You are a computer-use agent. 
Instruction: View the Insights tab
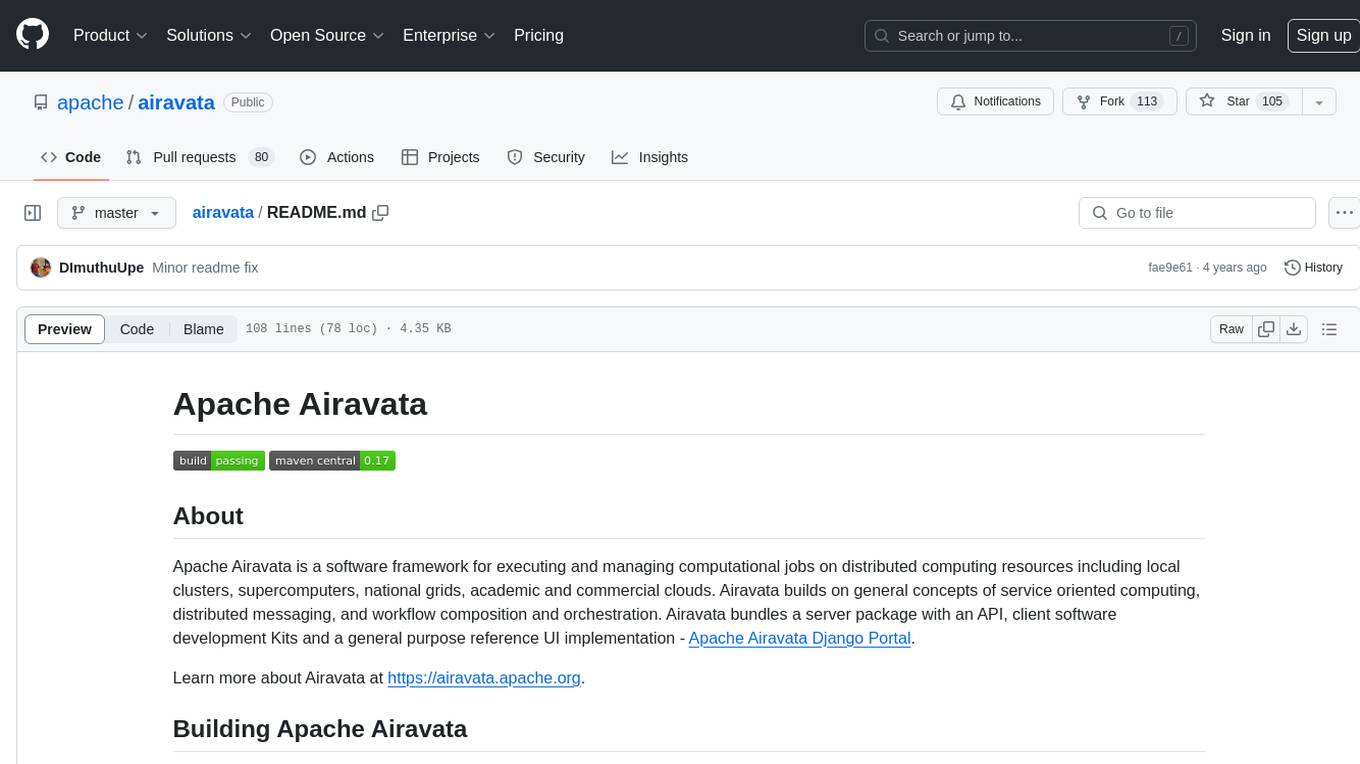coord(650,157)
